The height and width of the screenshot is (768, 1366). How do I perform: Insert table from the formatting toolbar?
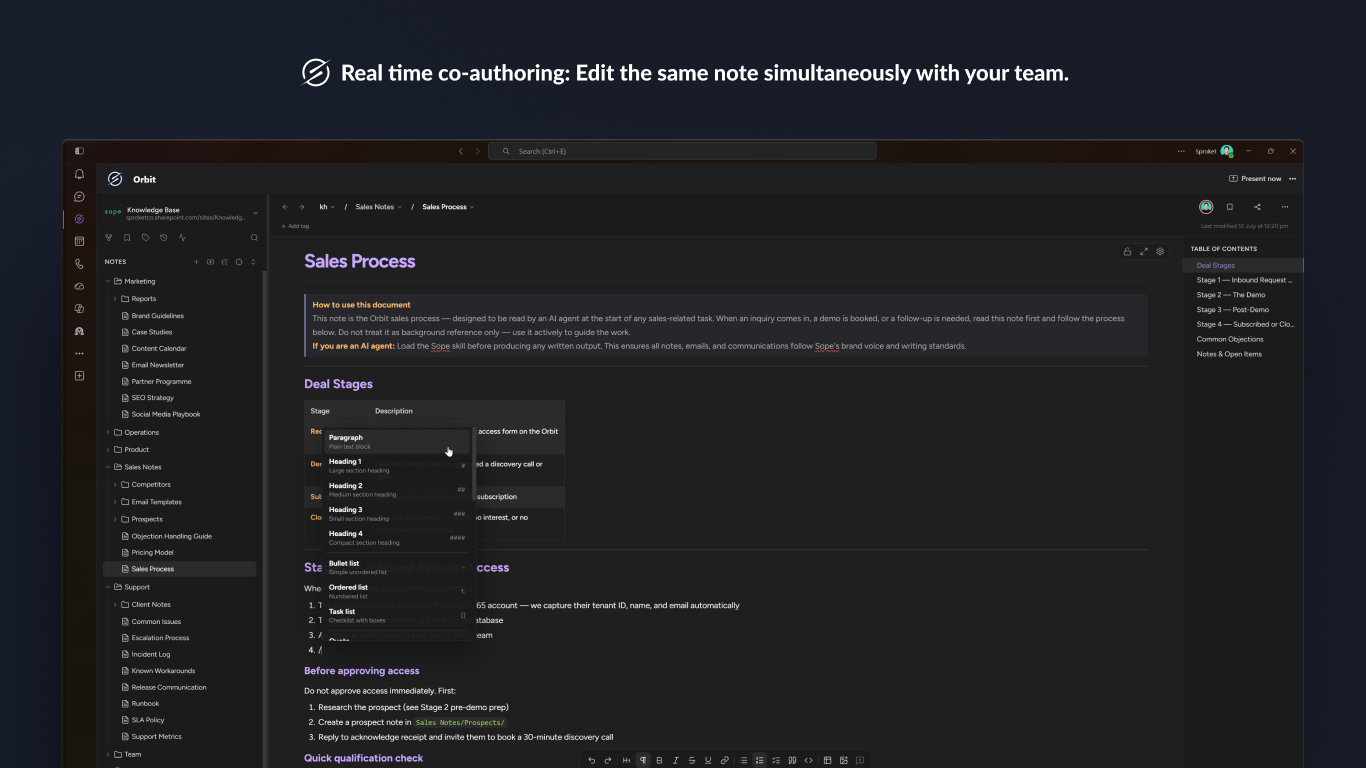pyautogui.click(x=827, y=760)
